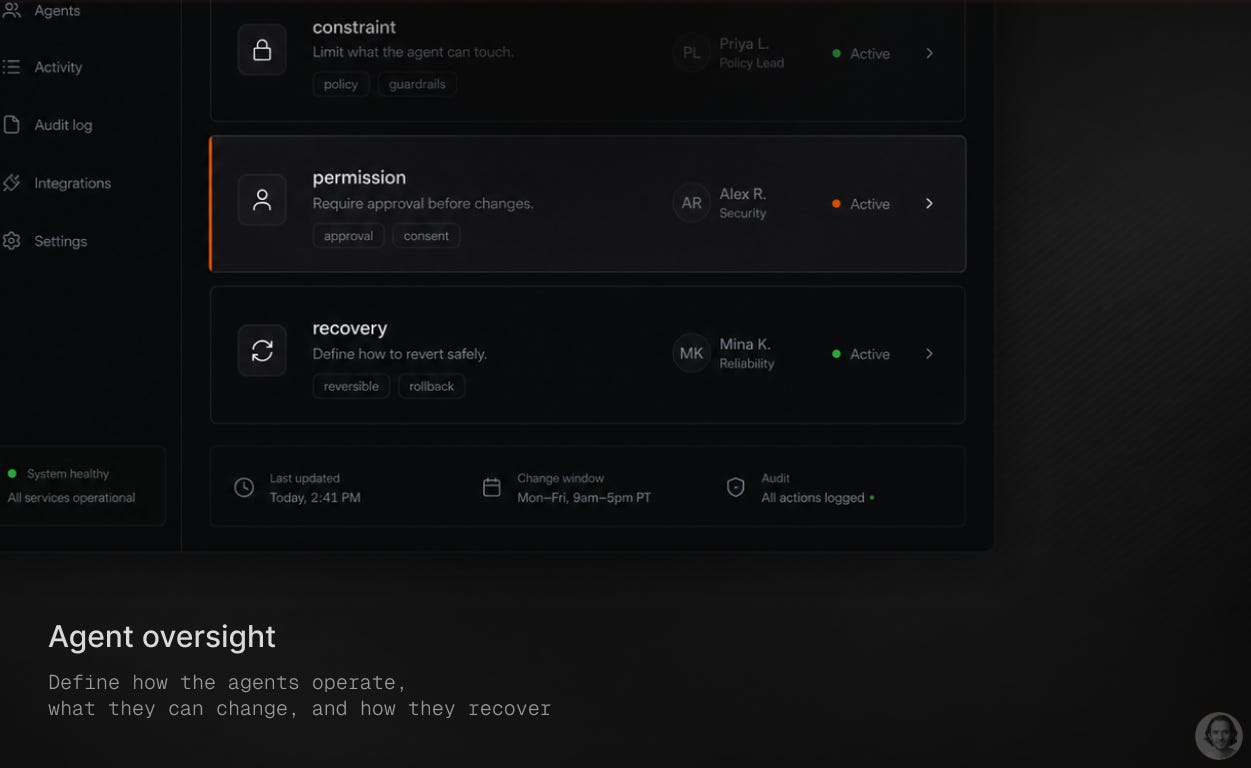Click the shield icon beside Audit

click(736, 488)
